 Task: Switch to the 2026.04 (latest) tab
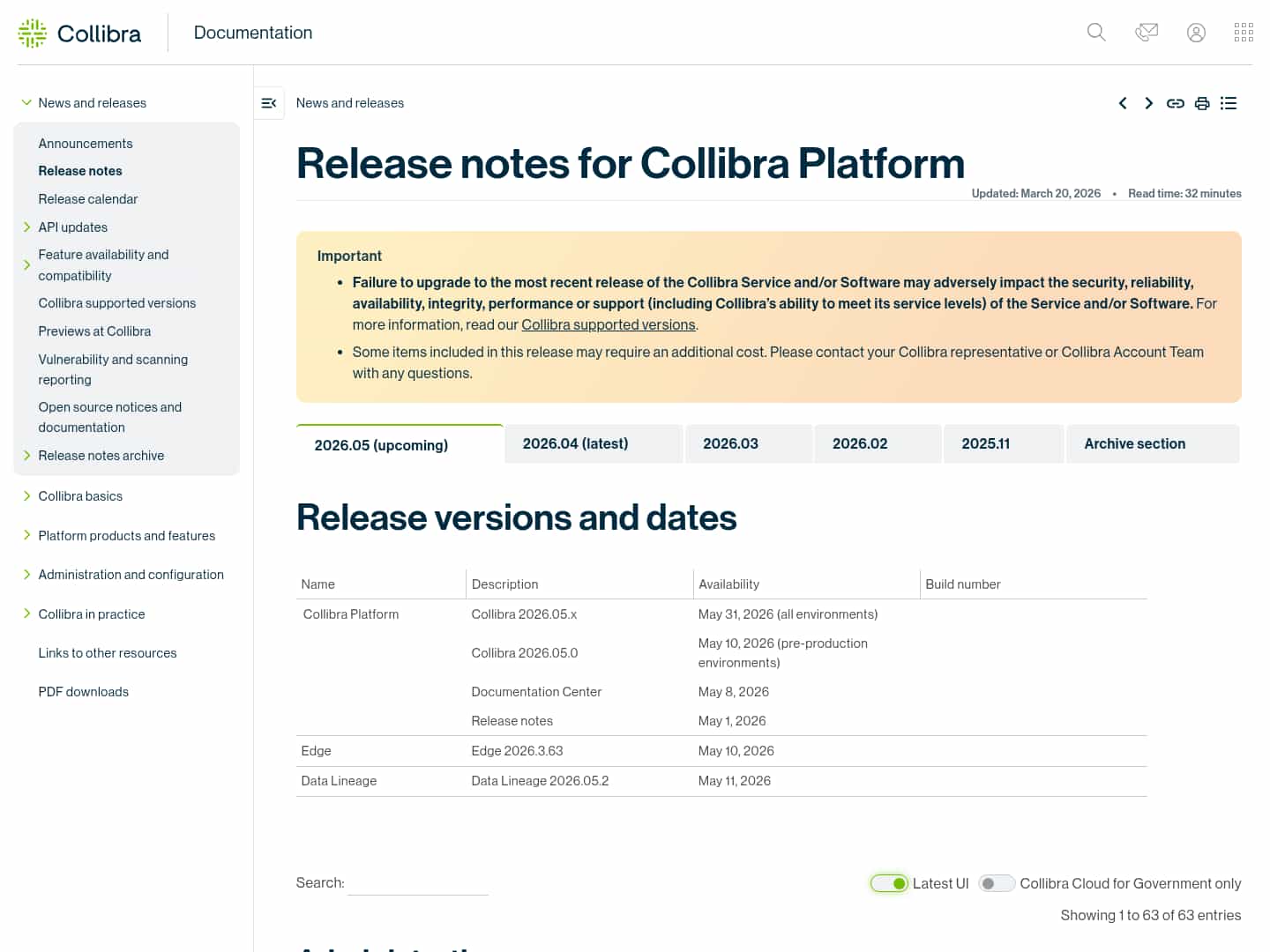point(594,443)
